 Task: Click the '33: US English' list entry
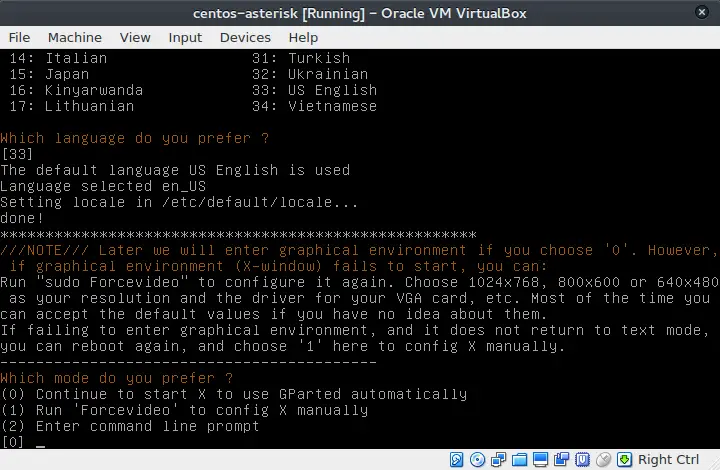click(x=315, y=90)
